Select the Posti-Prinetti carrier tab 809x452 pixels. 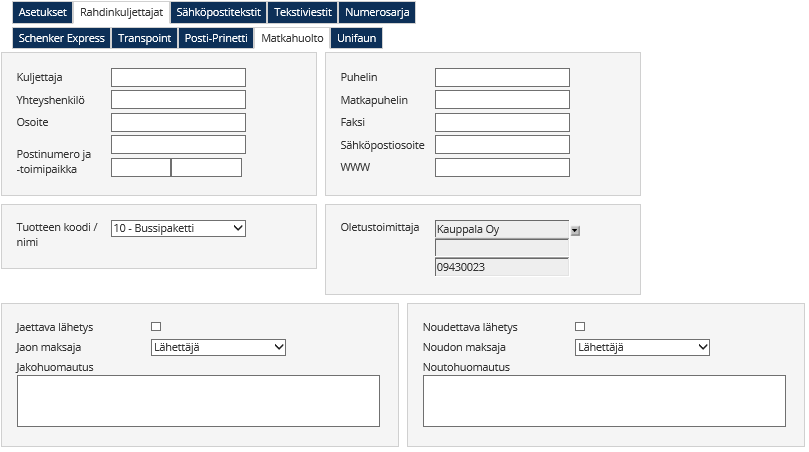click(215, 38)
